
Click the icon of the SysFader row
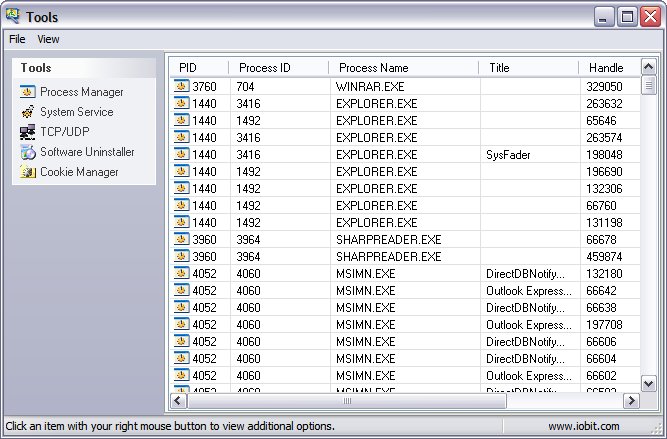click(182, 154)
